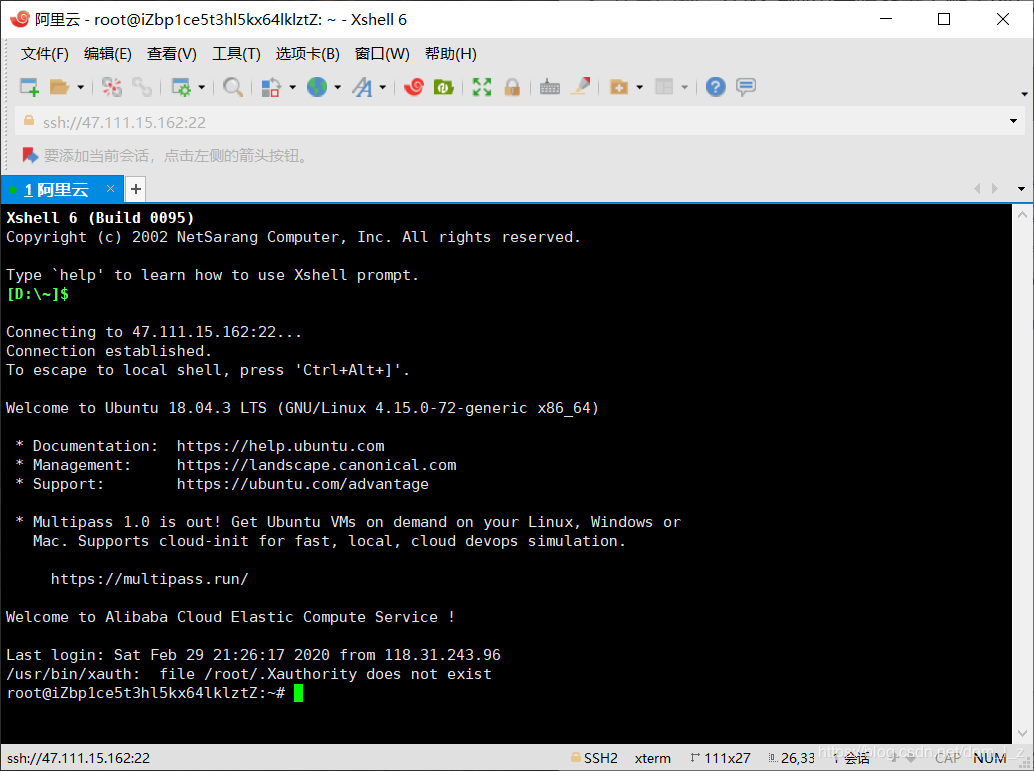Click the [D:\~]$ local prompt line
This screenshot has height=771, width=1034.
click(38, 294)
